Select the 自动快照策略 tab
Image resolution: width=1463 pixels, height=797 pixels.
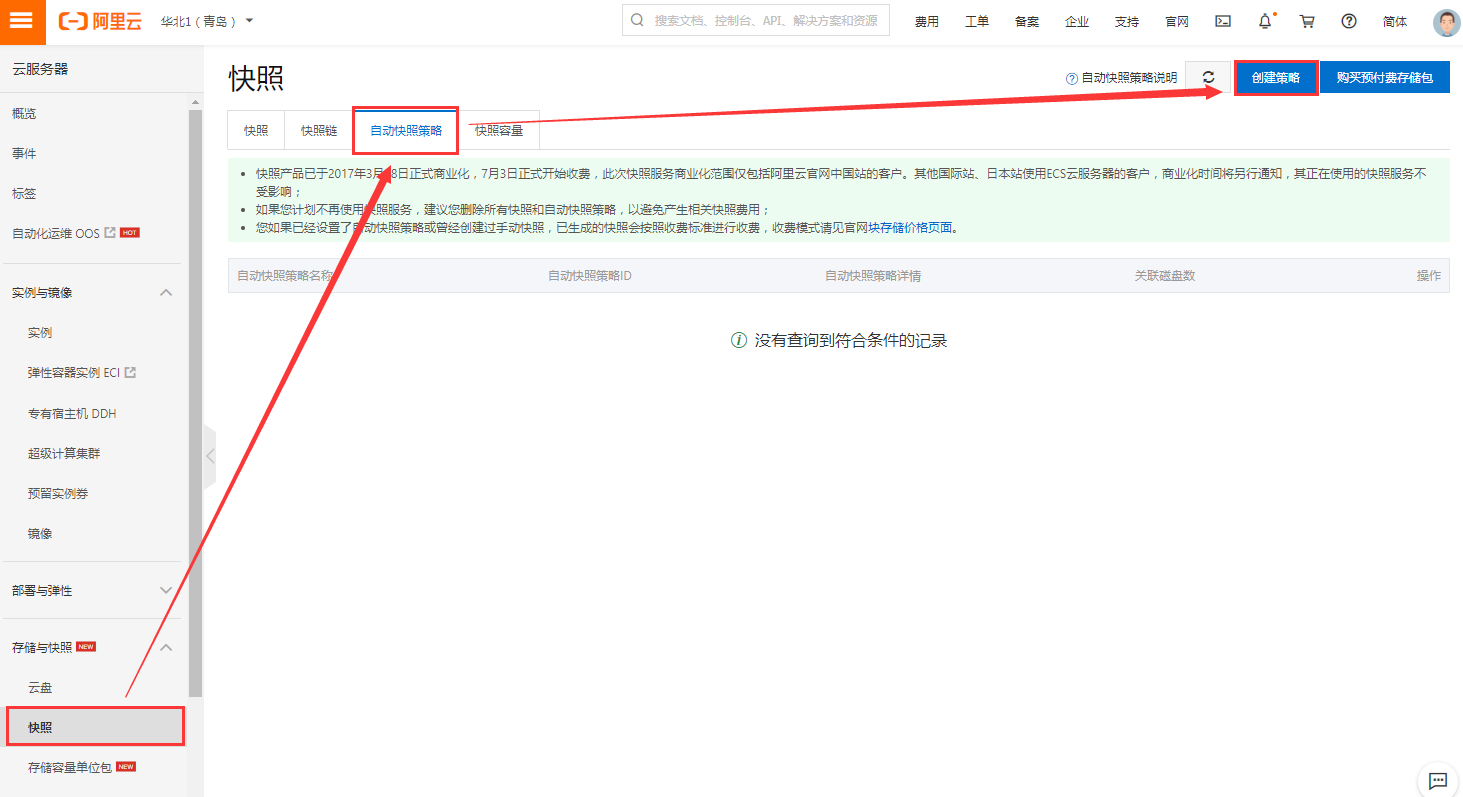pyautogui.click(x=406, y=130)
